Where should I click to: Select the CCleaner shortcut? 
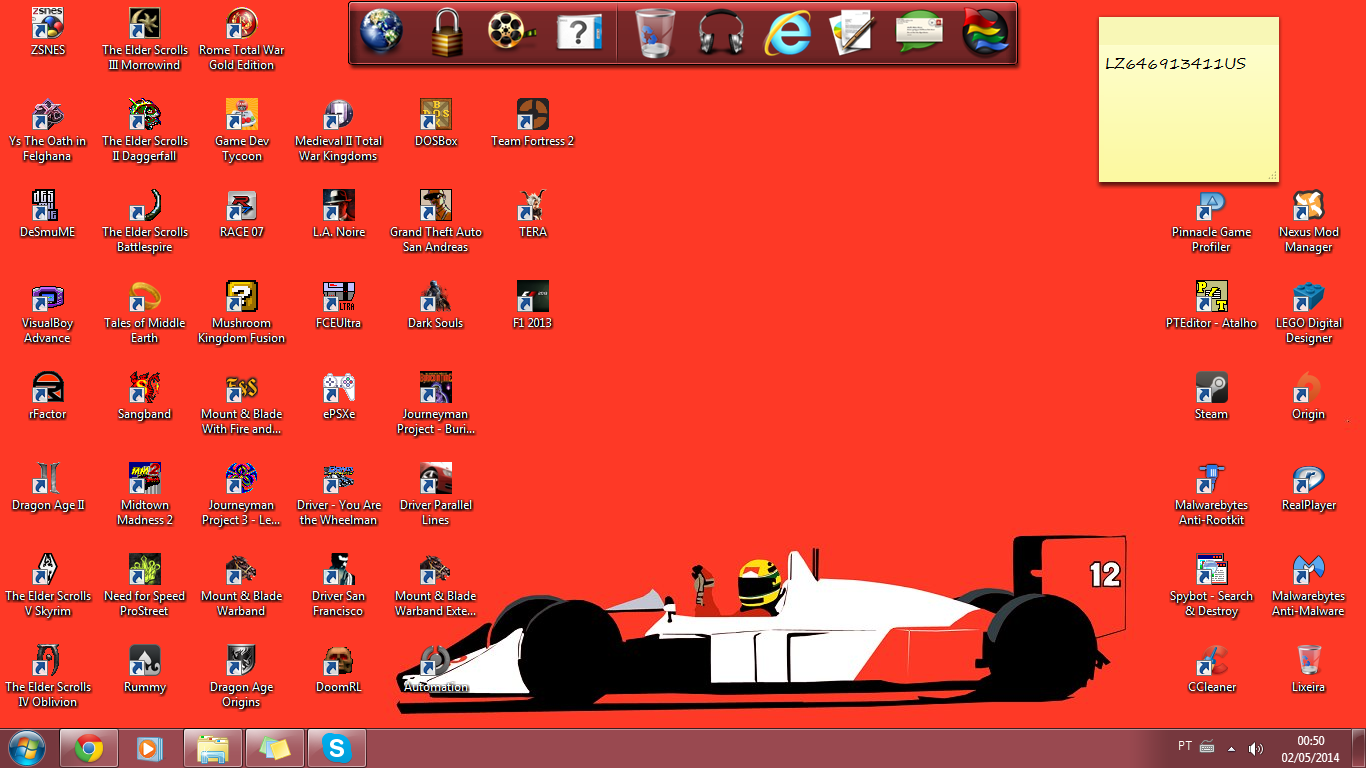click(1211, 660)
